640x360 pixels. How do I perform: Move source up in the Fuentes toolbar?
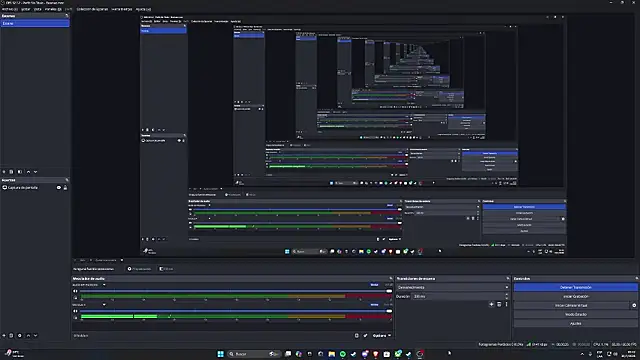point(28,336)
